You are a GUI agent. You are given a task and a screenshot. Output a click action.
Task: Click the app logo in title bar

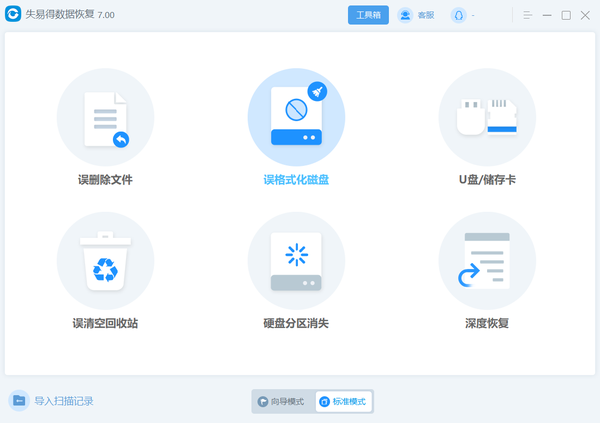(13, 14)
